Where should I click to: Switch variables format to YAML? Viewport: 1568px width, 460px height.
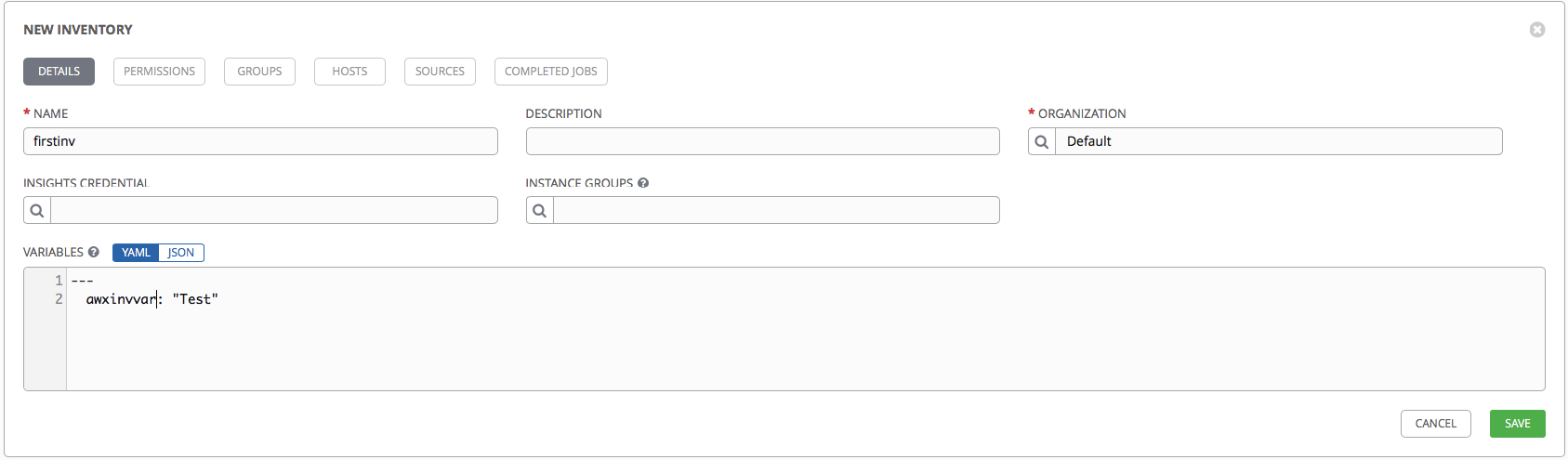136,253
